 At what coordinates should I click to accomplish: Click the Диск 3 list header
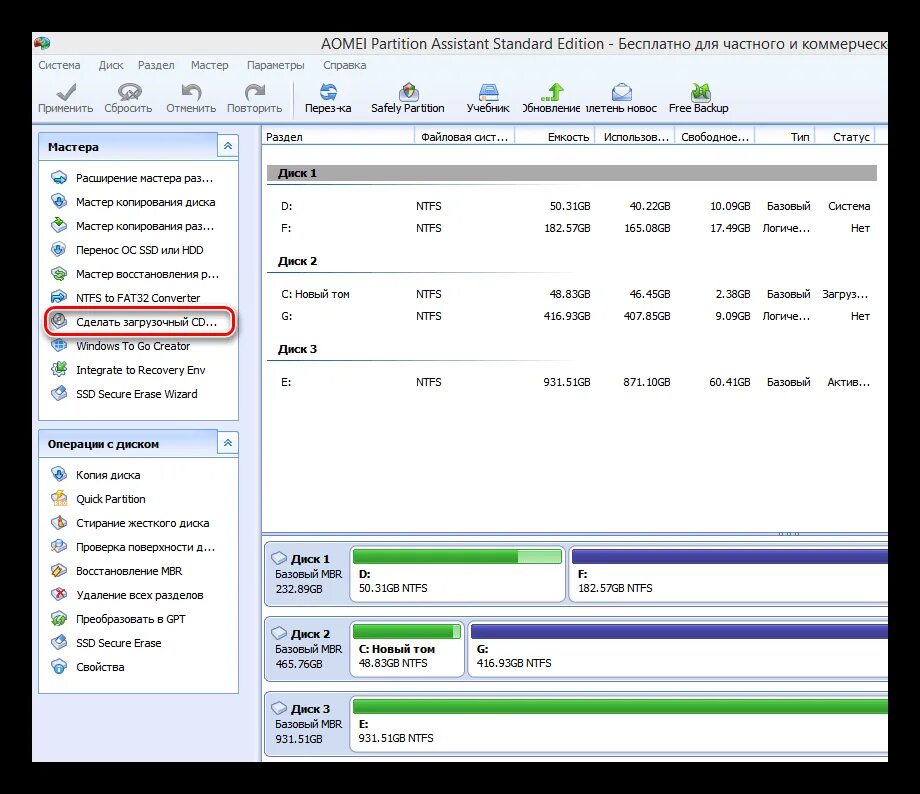coord(297,349)
